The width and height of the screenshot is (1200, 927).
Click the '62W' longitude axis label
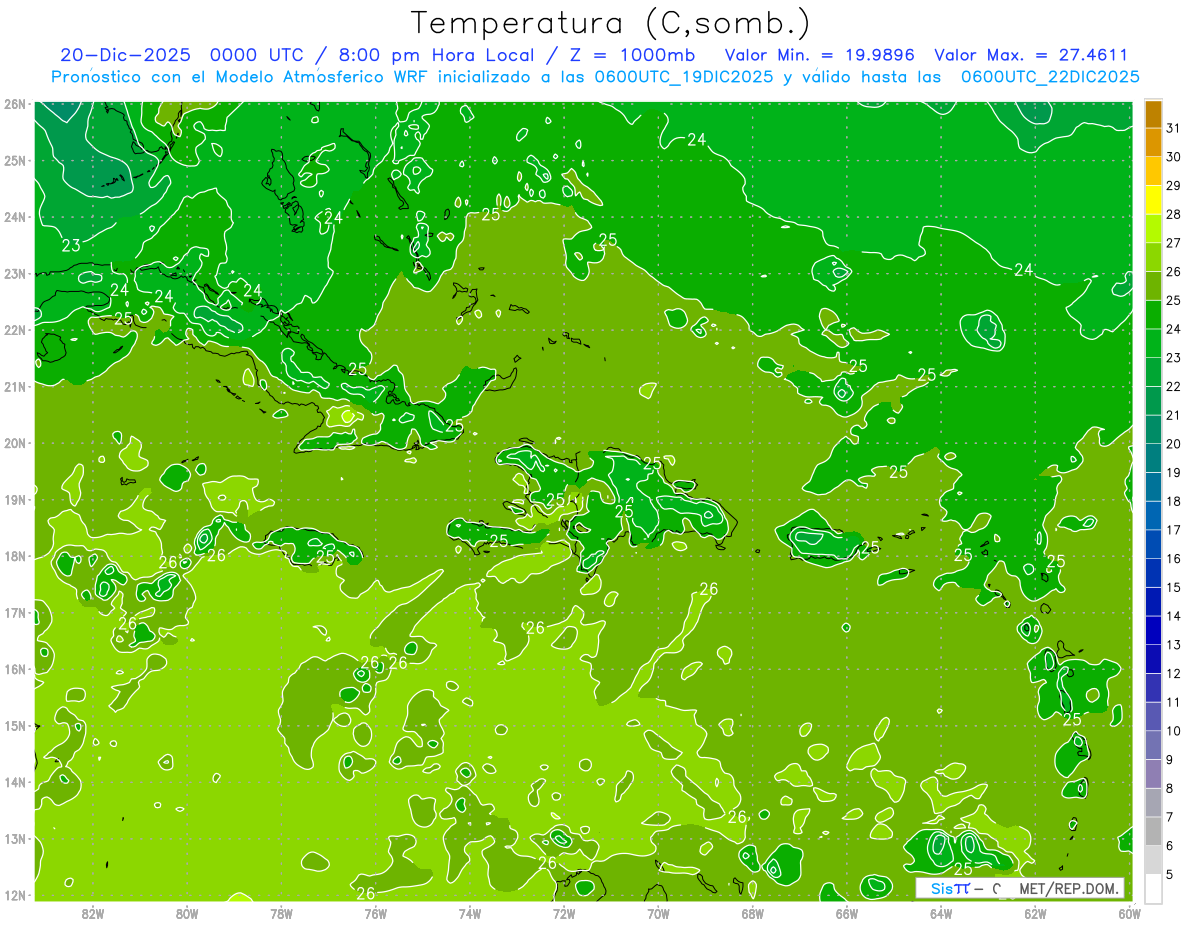coord(1035,912)
